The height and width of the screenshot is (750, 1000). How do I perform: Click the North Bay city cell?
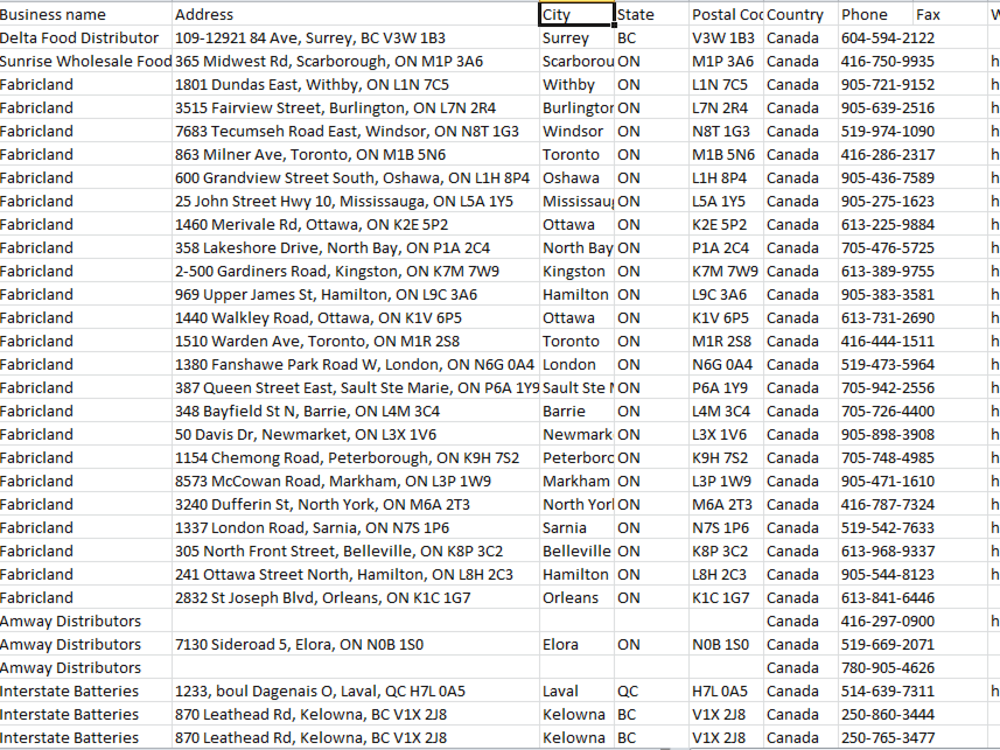pyautogui.click(x=577, y=247)
